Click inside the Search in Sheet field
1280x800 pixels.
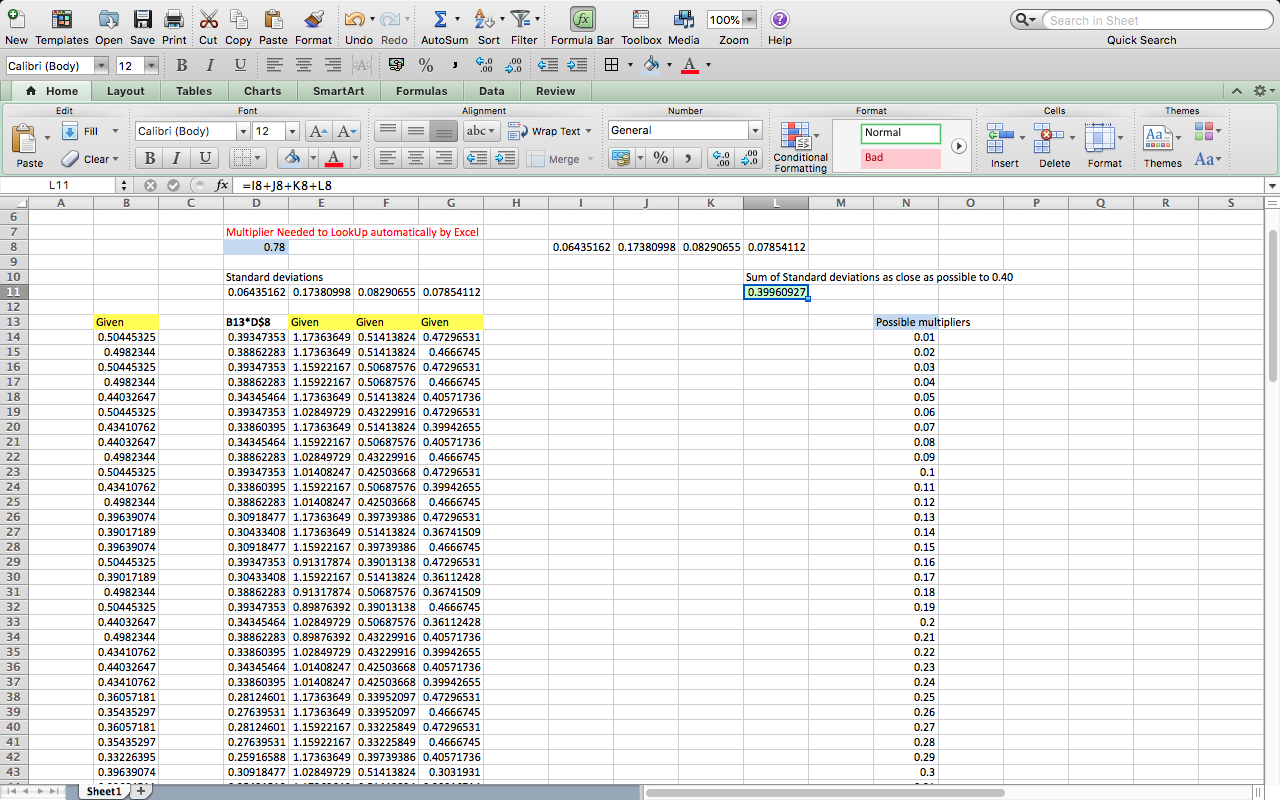(x=1157, y=19)
